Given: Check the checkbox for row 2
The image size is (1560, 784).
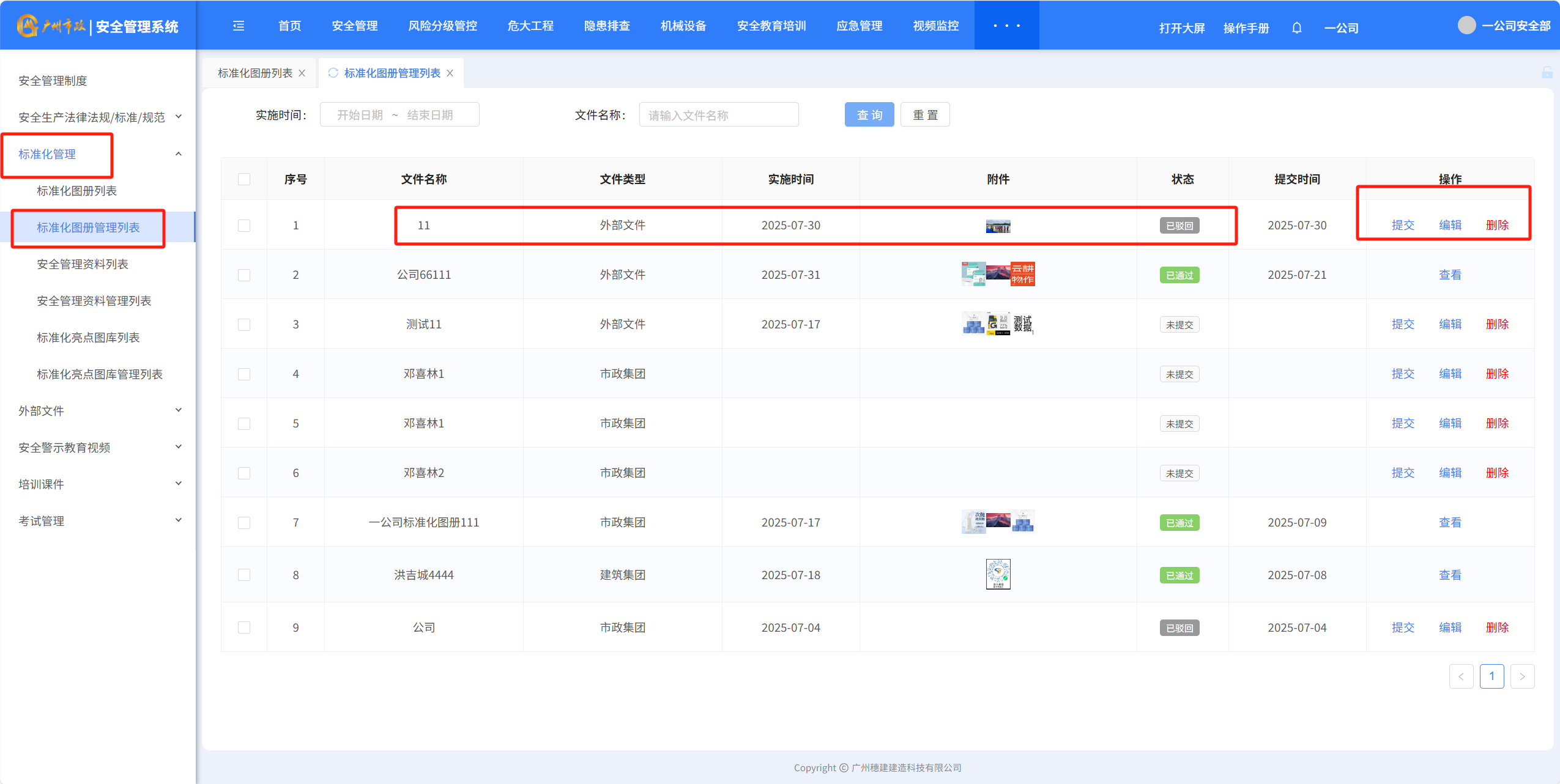Looking at the screenshot, I should pyautogui.click(x=244, y=275).
